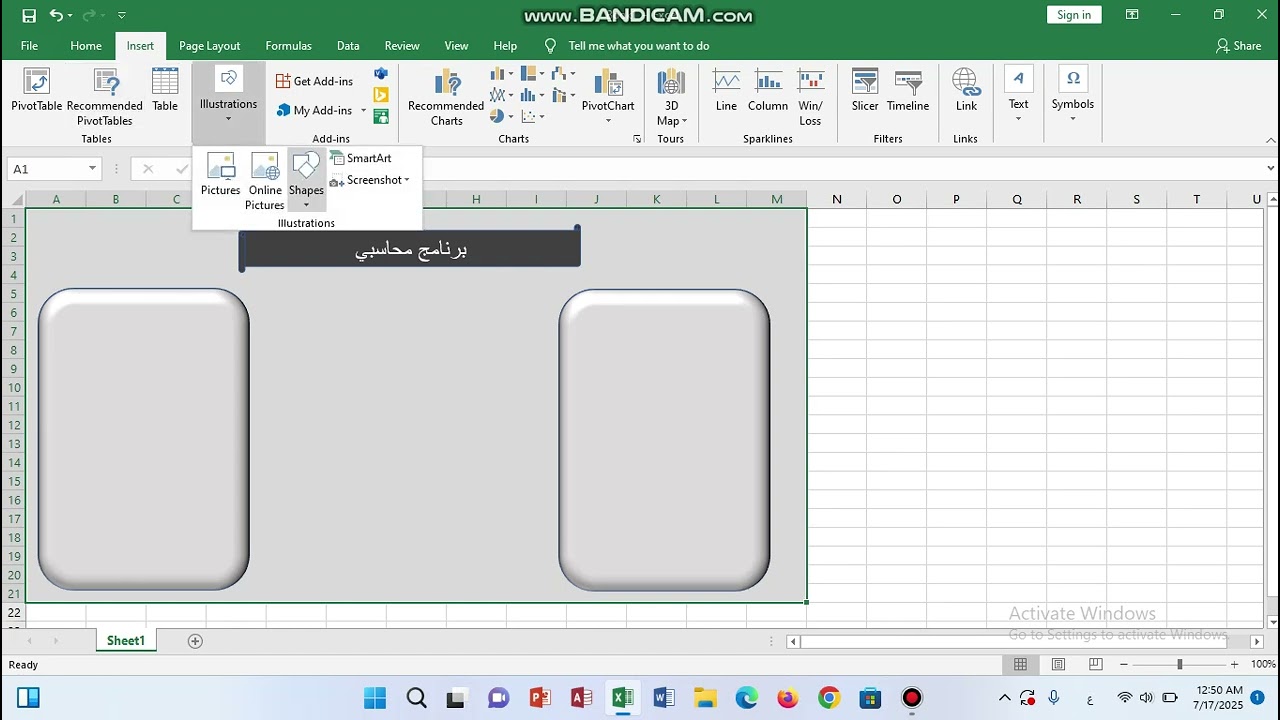Zoom in with the plus button
Viewport: 1280px width, 720px height.
[1234, 664]
